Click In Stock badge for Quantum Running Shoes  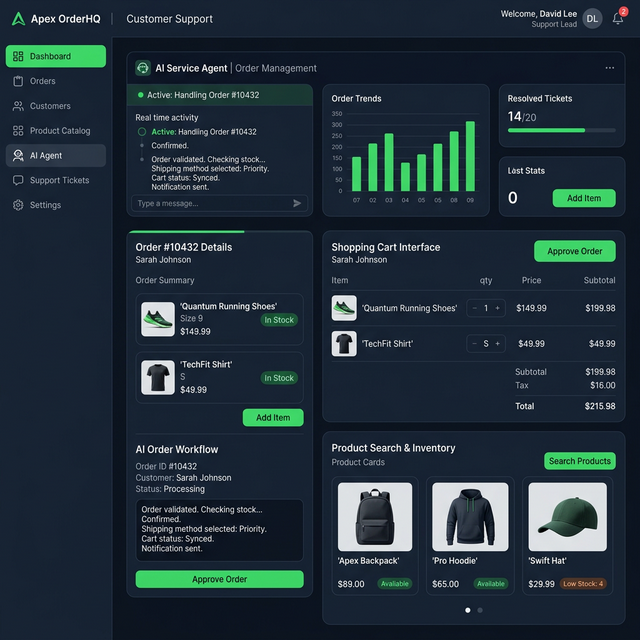click(x=279, y=320)
